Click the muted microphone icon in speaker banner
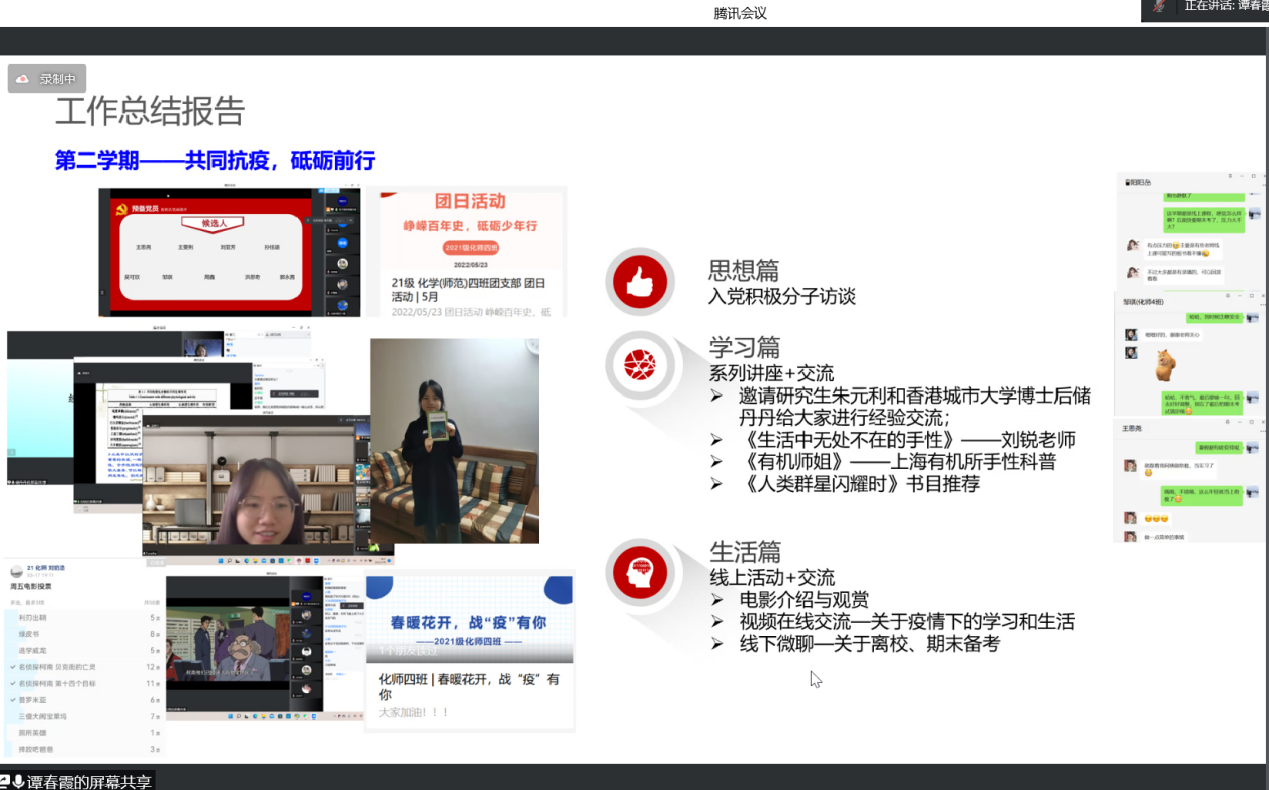 click(1161, 6)
